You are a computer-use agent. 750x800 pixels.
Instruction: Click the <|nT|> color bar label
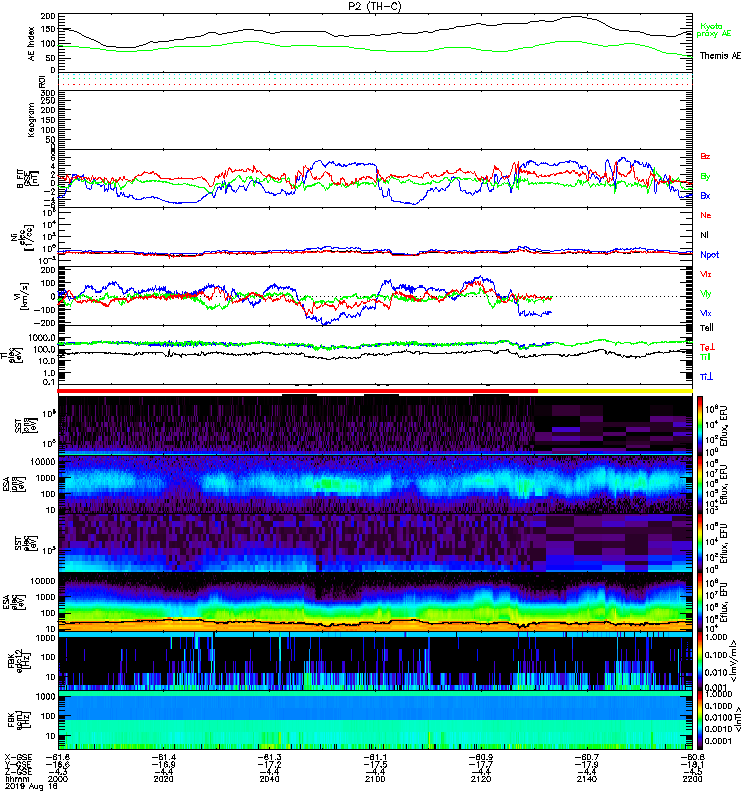pos(738,720)
